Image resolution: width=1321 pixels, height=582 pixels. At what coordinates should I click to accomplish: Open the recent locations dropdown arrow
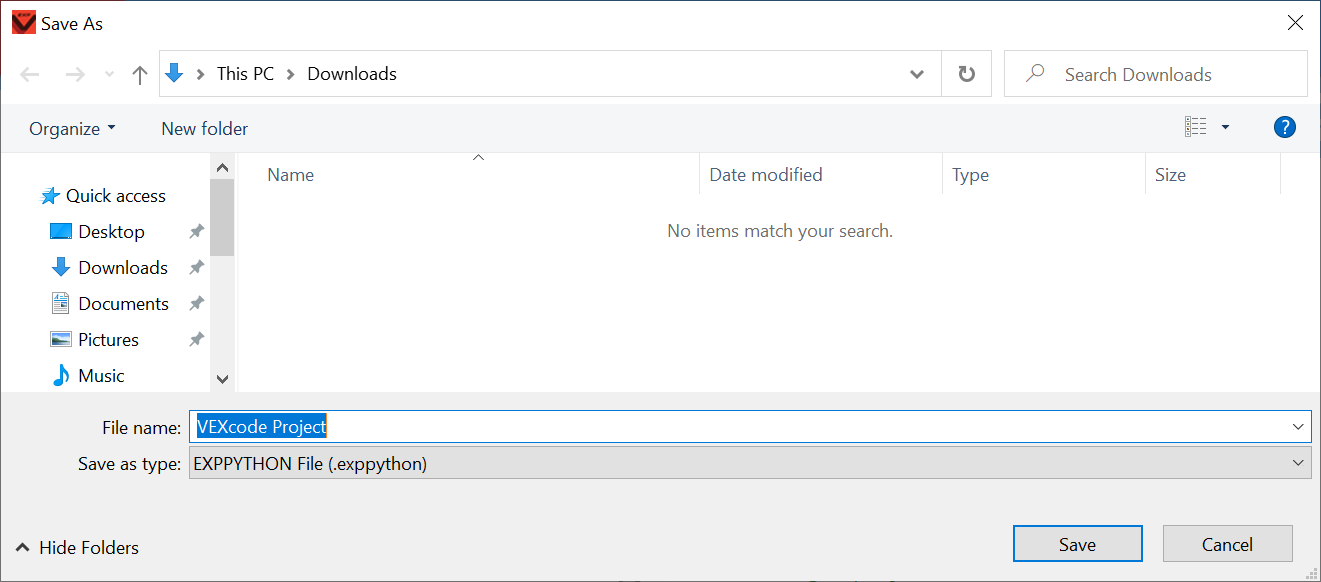(110, 74)
